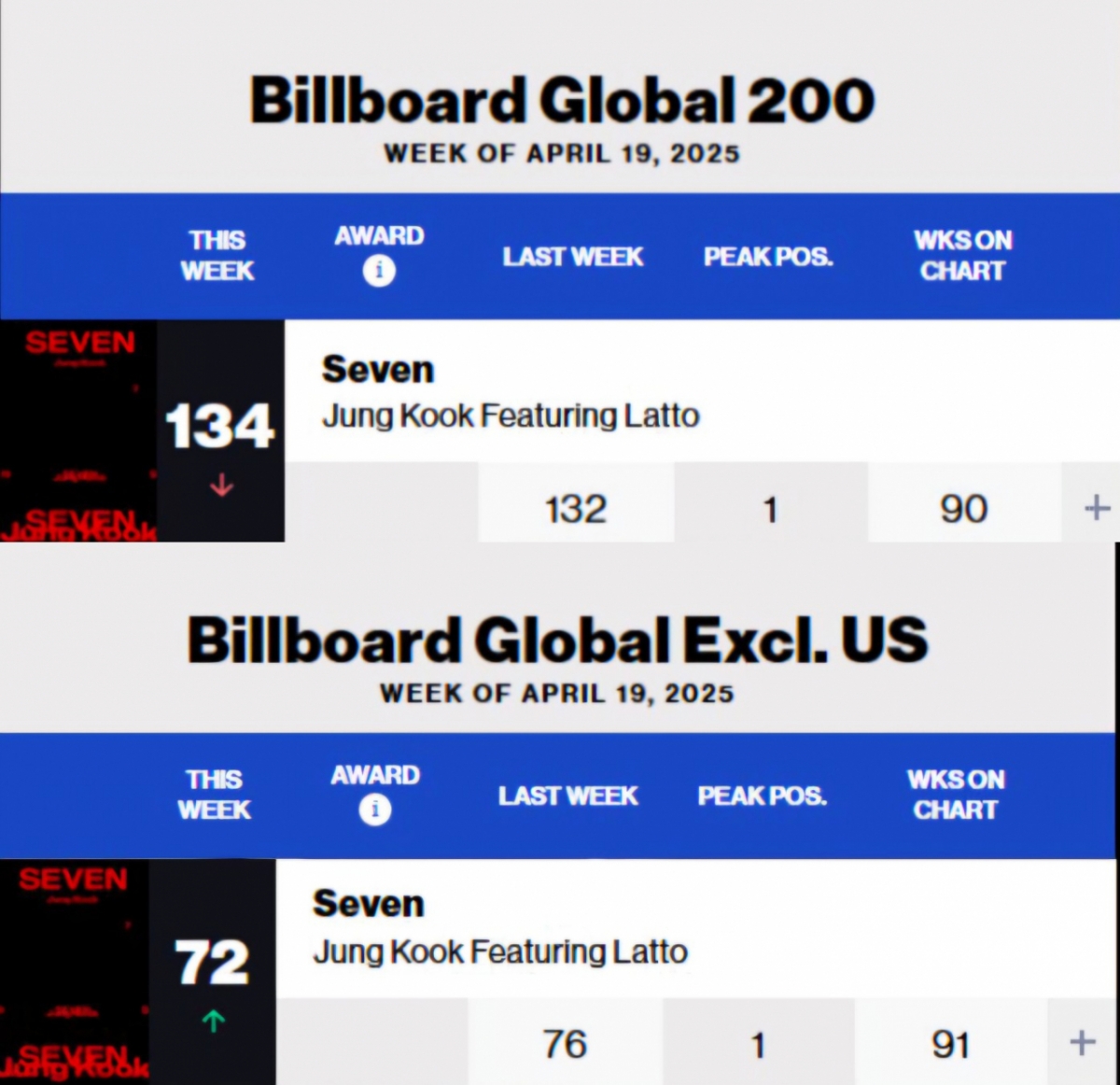Screen dimensions: 1120x1085
Task: Click the Billboard Global 200 chart heading
Action: click(x=562, y=101)
